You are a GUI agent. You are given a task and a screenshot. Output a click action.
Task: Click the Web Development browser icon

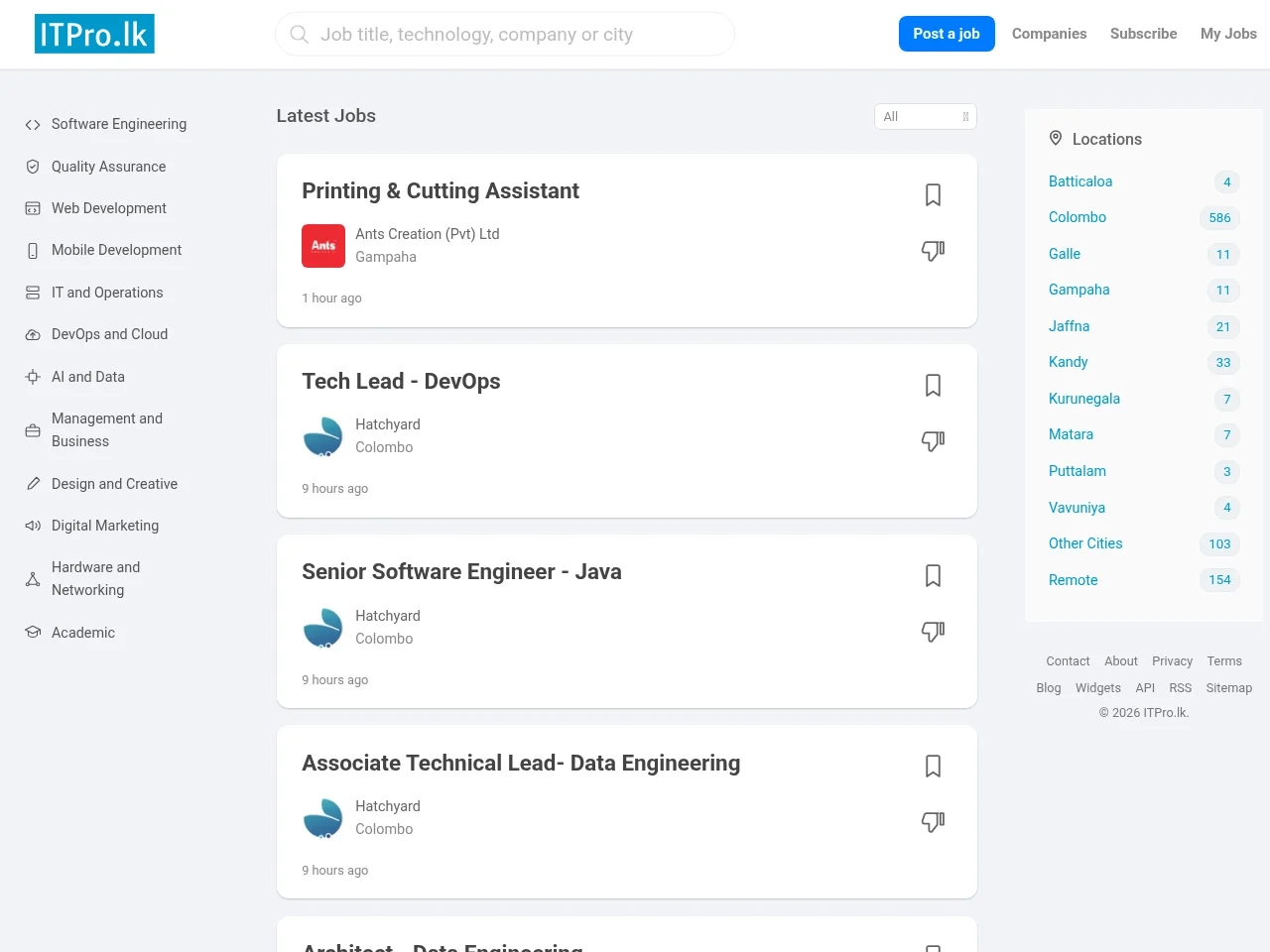(33, 208)
